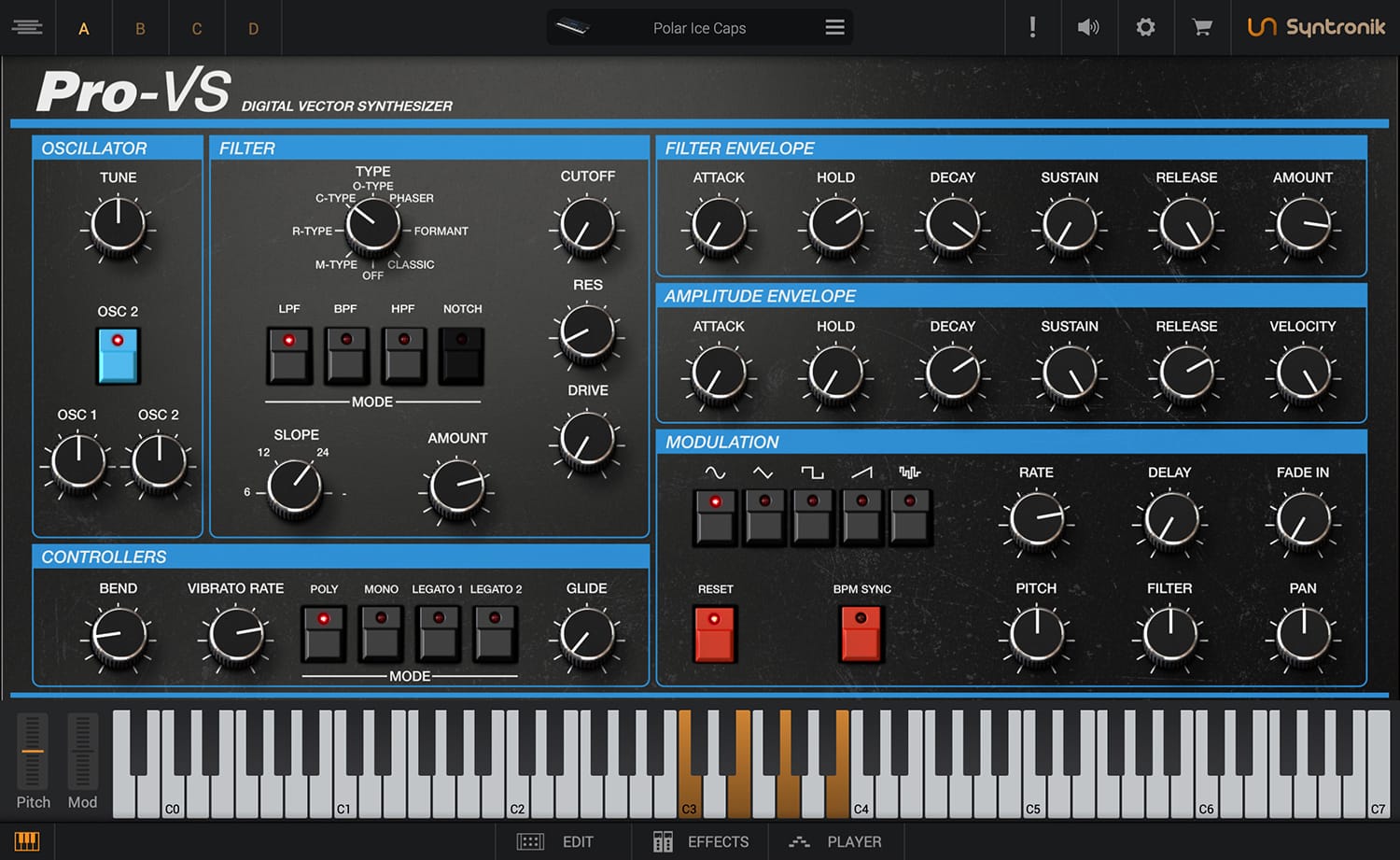
Task: Select the sawtooth LFO waveform button
Action: pos(861,516)
